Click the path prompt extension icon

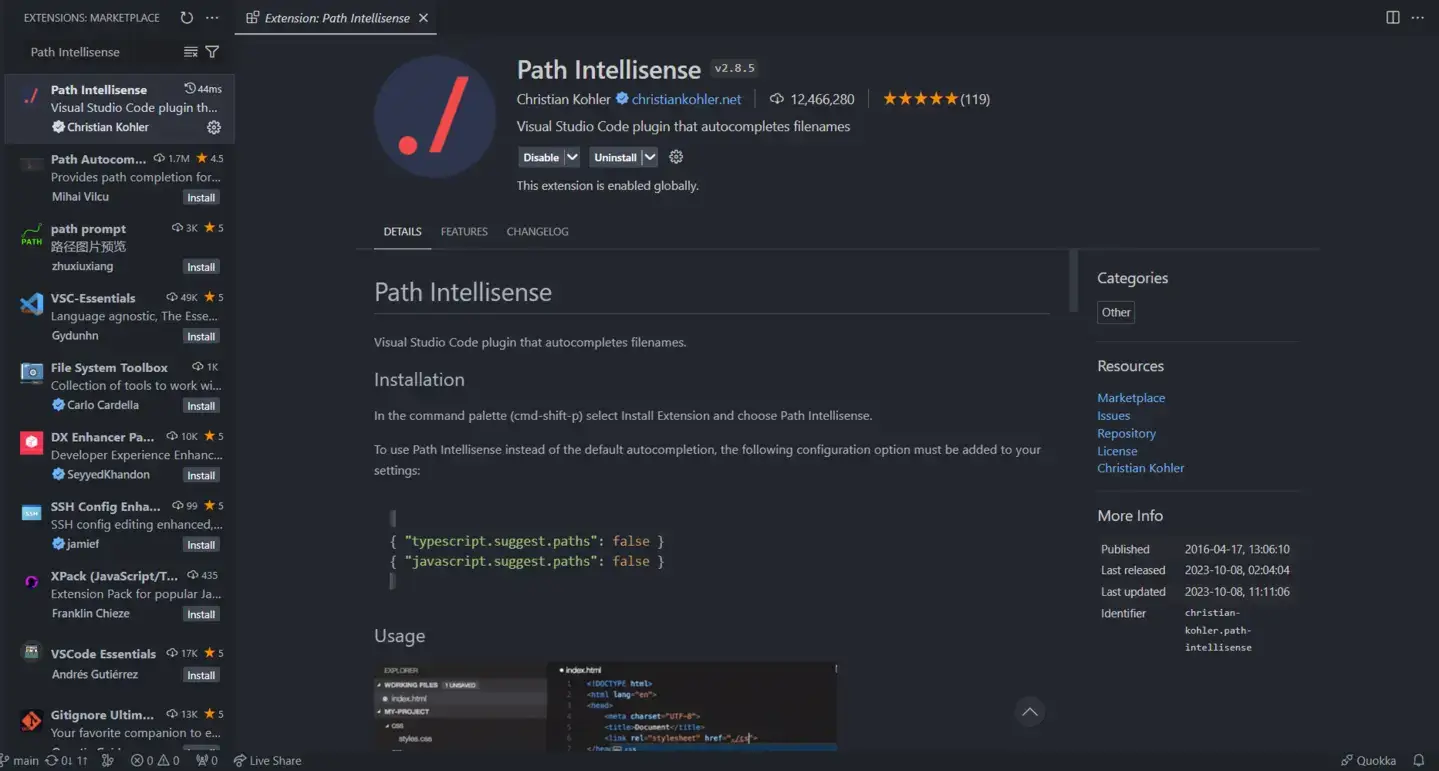point(32,235)
